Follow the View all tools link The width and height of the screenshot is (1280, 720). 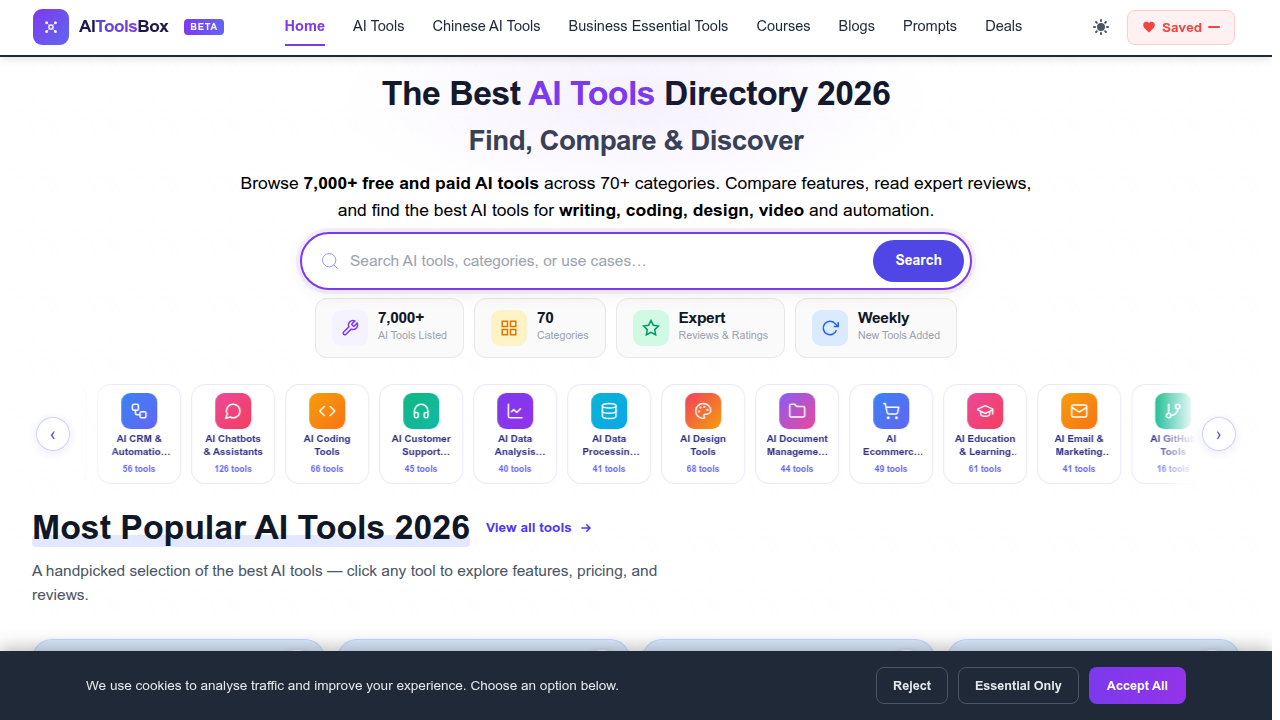point(539,528)
